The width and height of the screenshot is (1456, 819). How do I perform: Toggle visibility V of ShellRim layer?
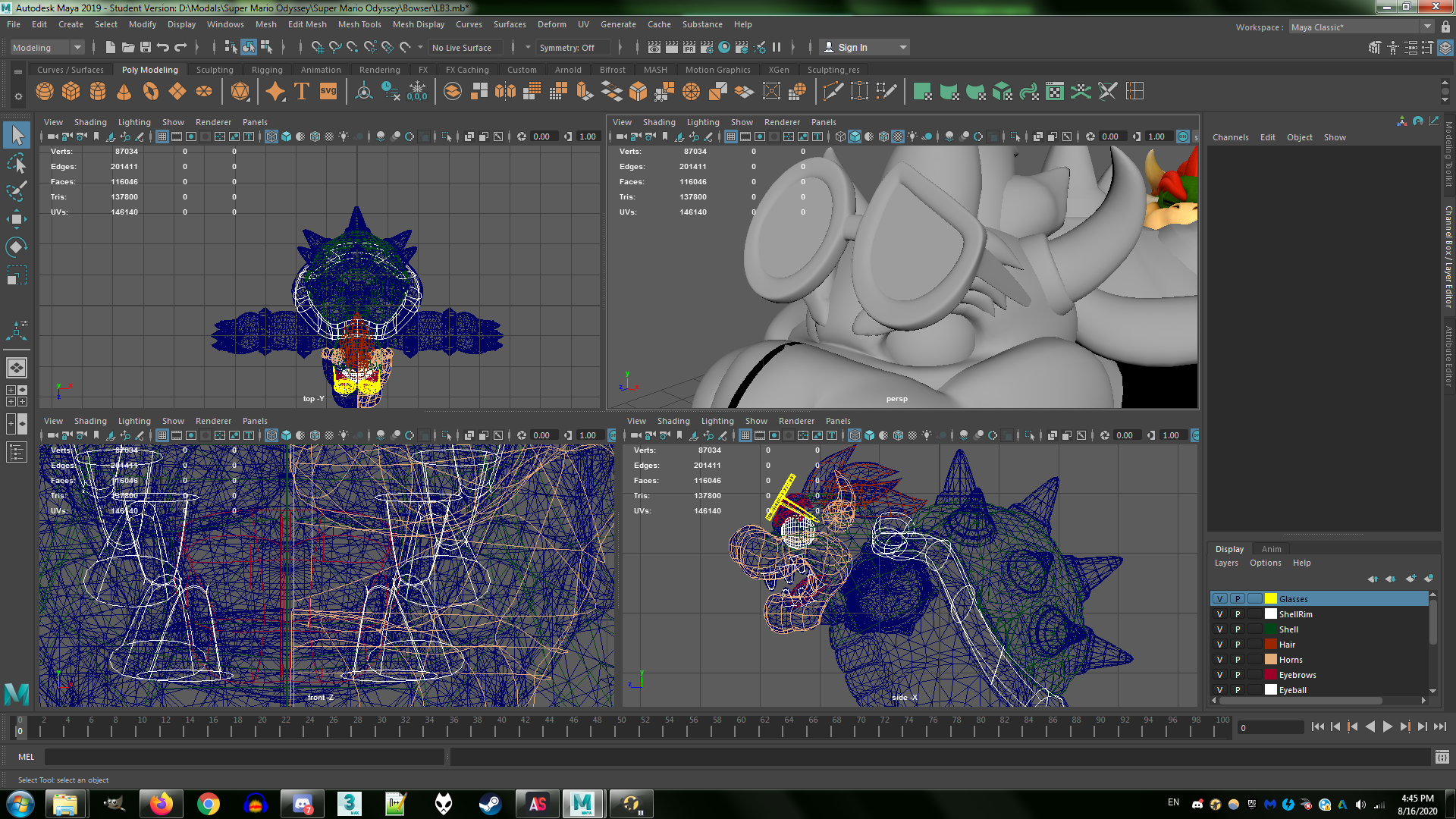pyautogui.click(x=1219, y=614)
